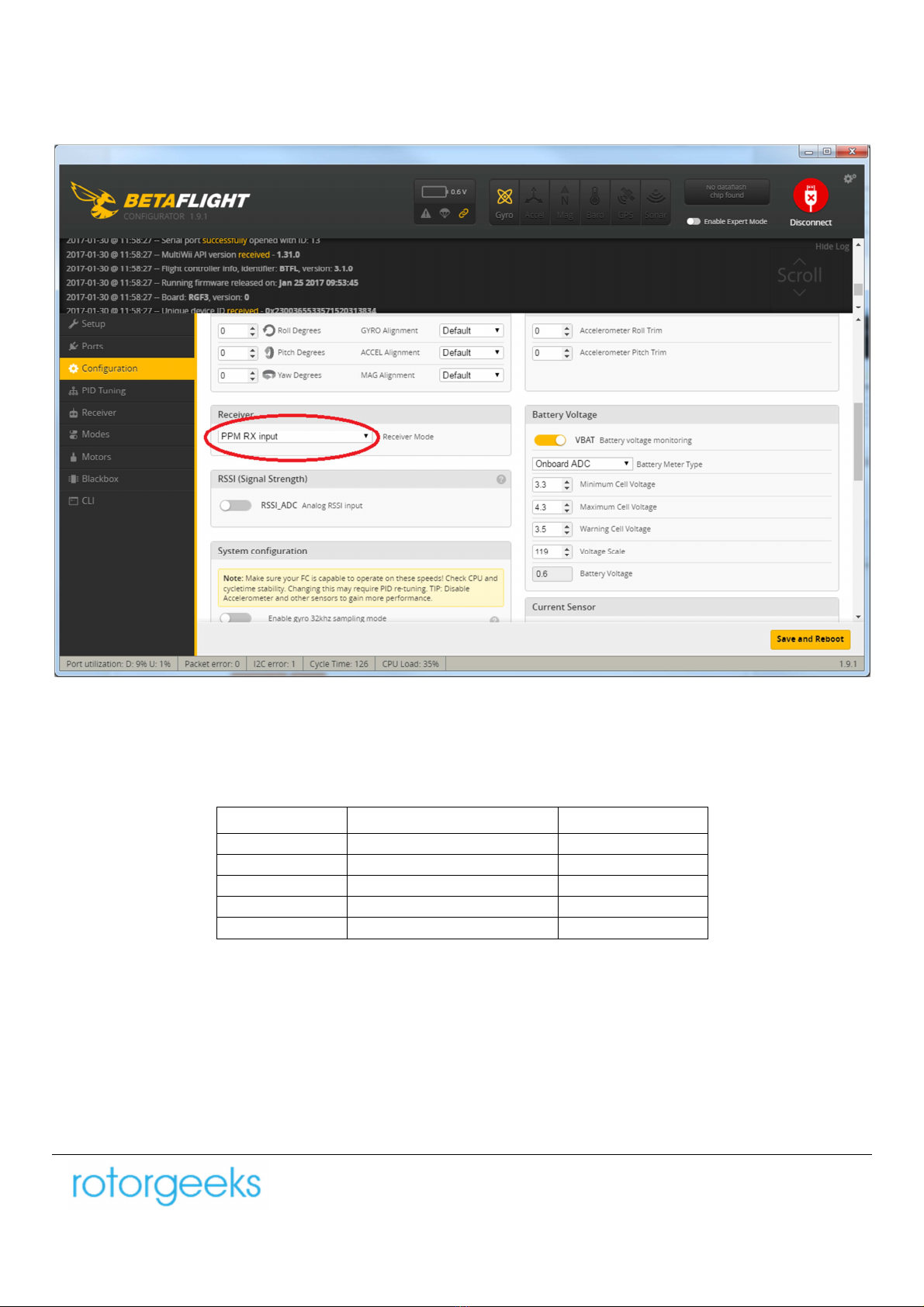Click the GPS sensor icon

click(625, 201)
